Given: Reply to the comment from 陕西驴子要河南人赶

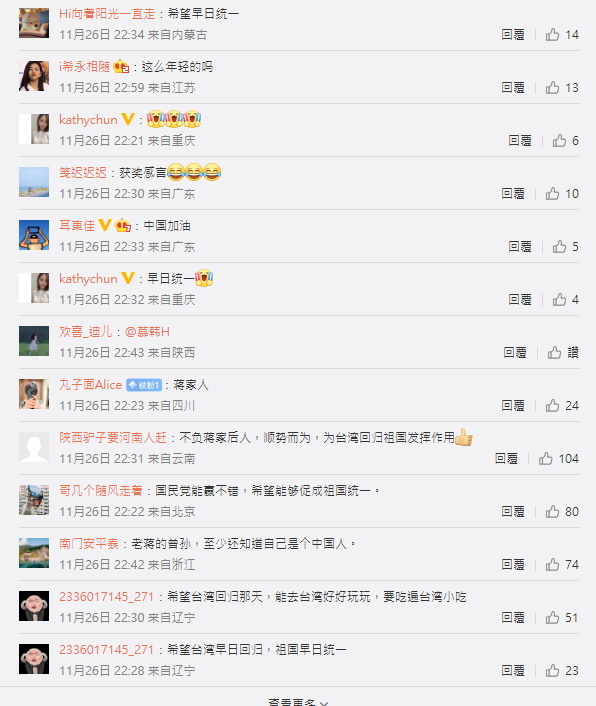Looking at the screenshot, I should (506, 459).
